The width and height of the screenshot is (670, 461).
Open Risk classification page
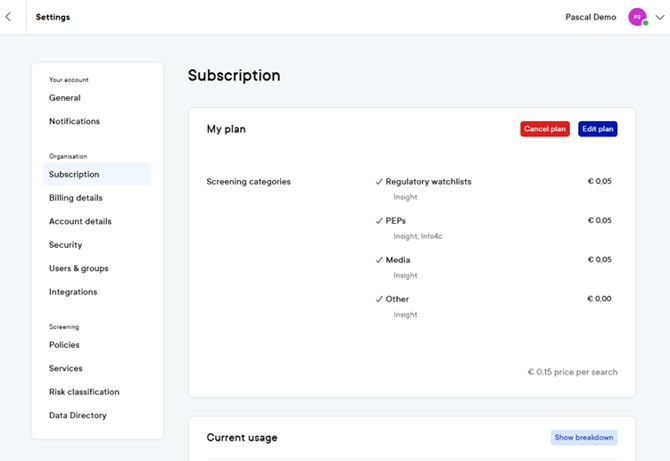84,392
